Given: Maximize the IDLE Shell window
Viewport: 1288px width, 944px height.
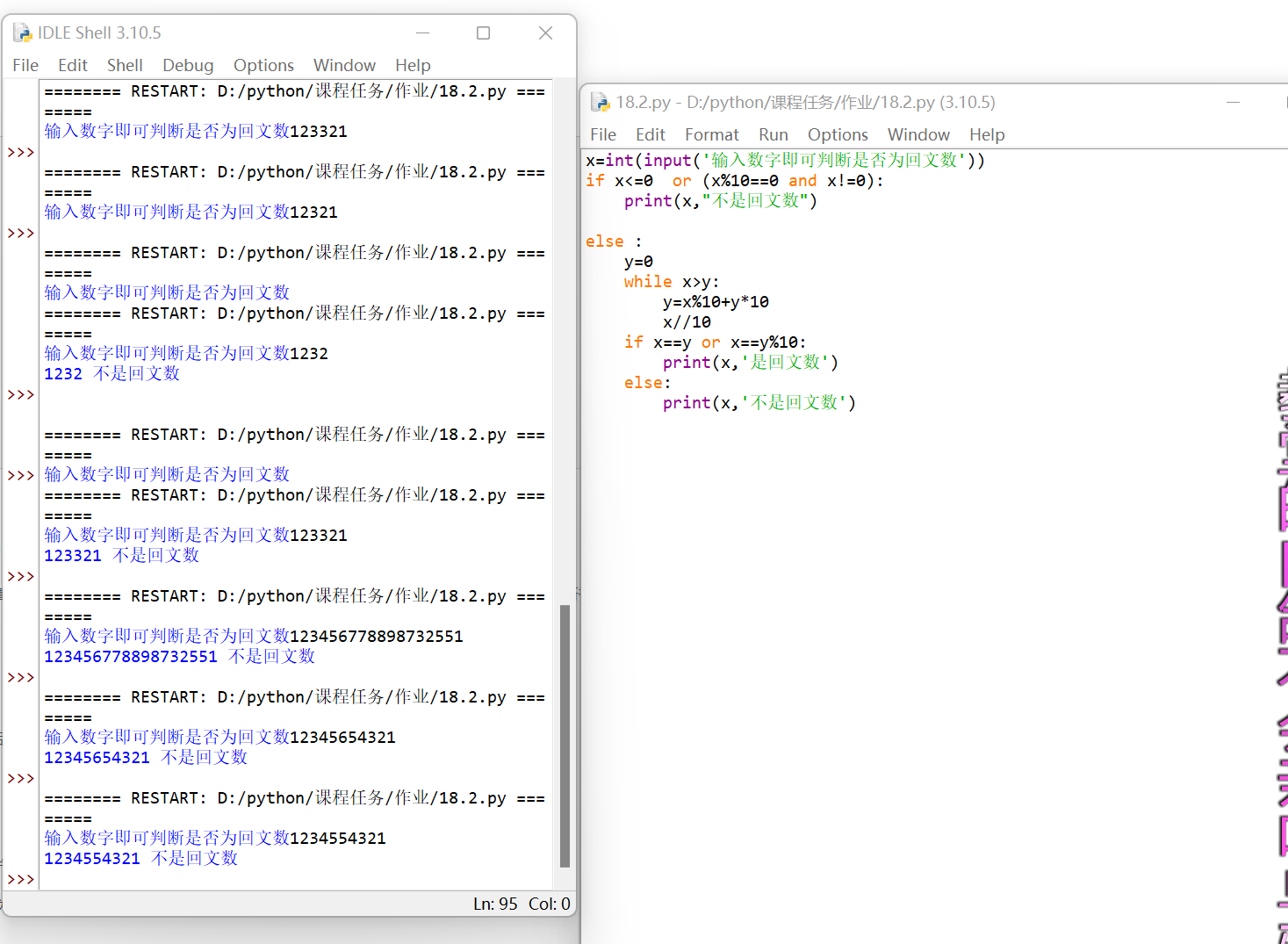Looking at the screenshot, I should (x=483, y=32).
